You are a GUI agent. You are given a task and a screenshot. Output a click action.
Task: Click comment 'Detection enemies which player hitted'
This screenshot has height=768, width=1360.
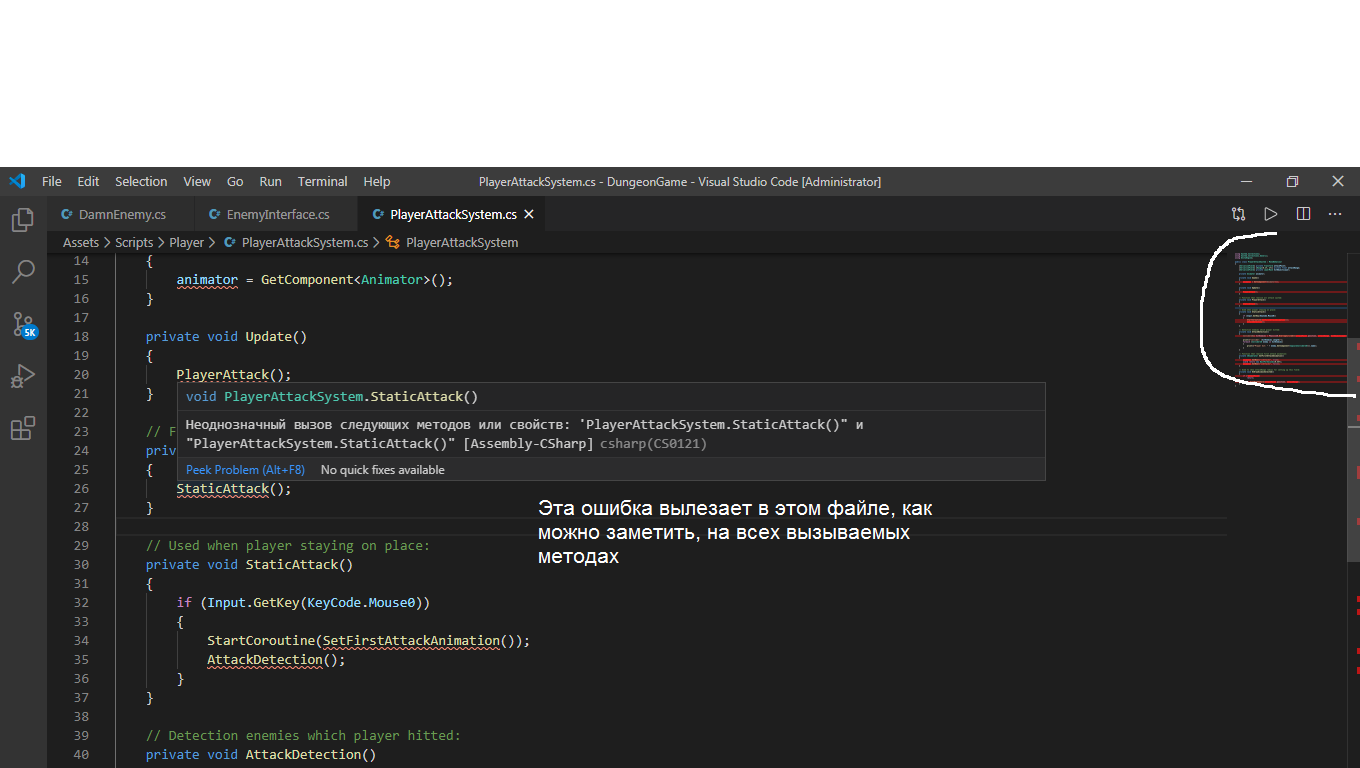pos(303,736)
